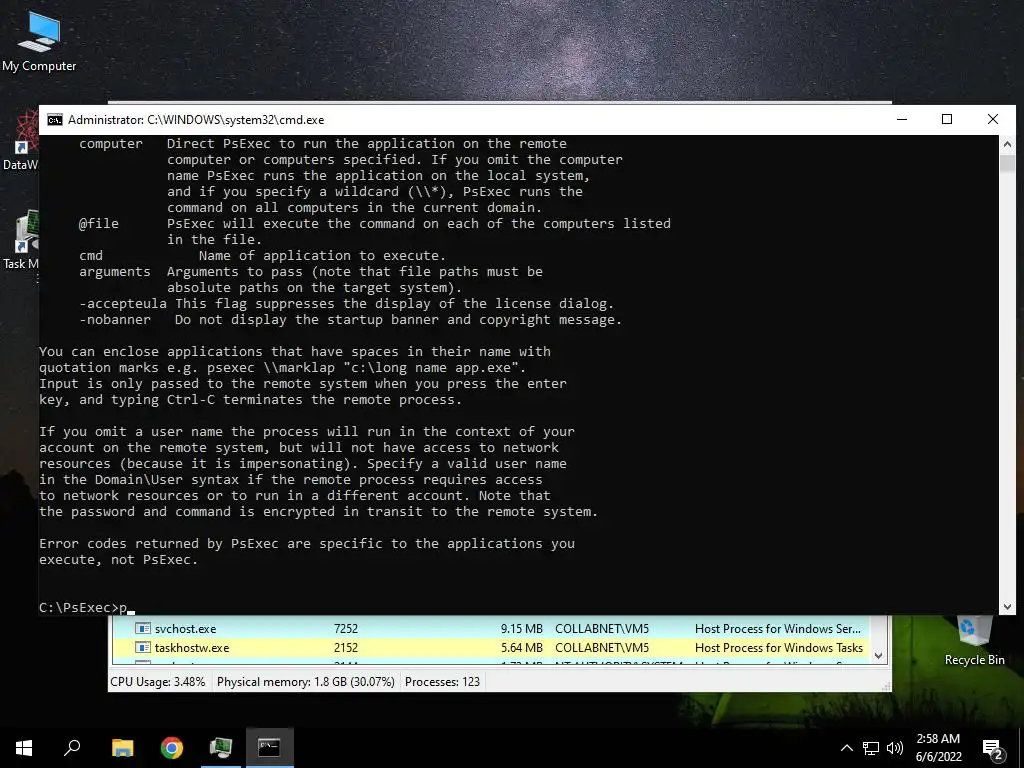Maximize the cmd.exe window

947,120
